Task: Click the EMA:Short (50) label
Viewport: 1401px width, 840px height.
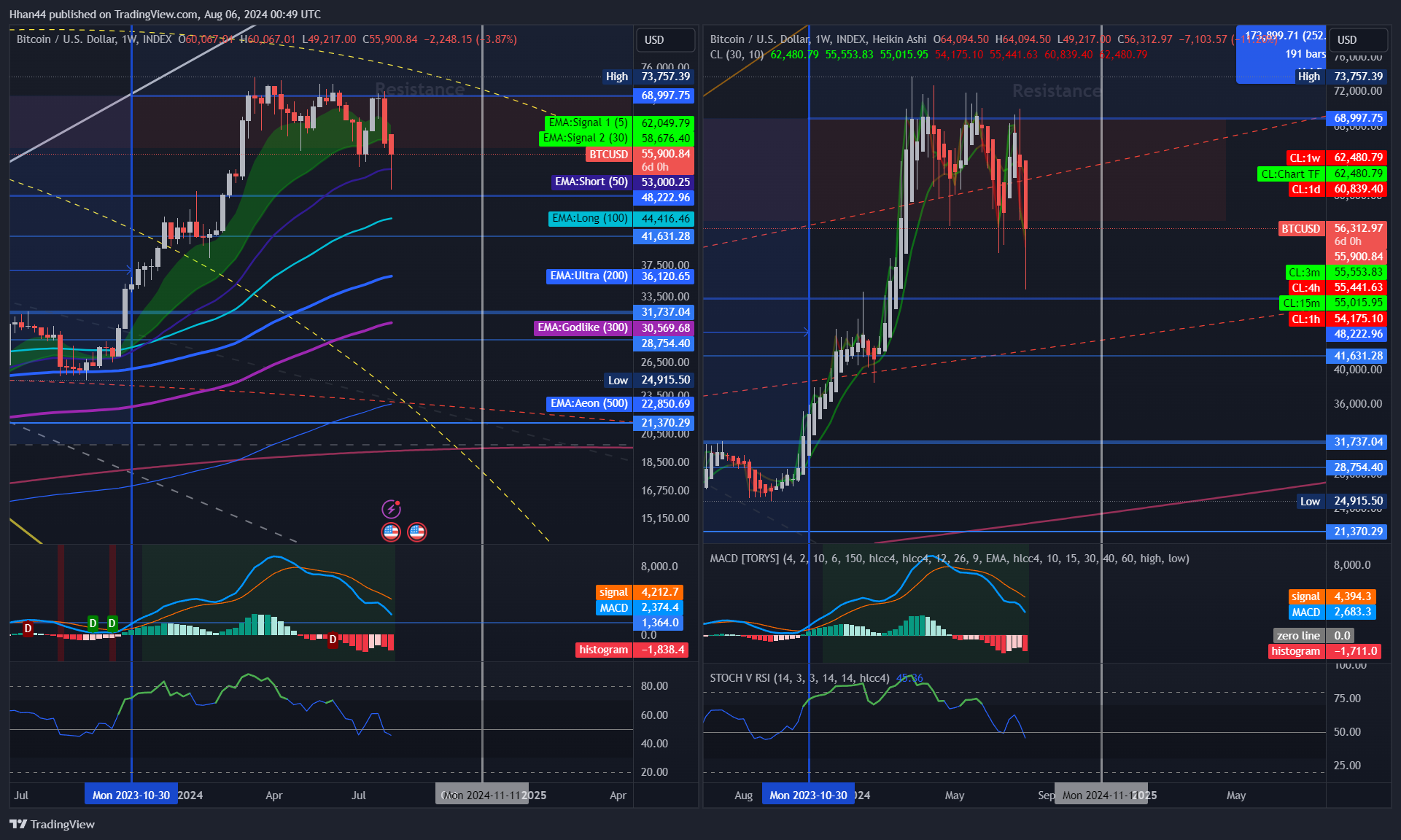Action: (623, 182)
